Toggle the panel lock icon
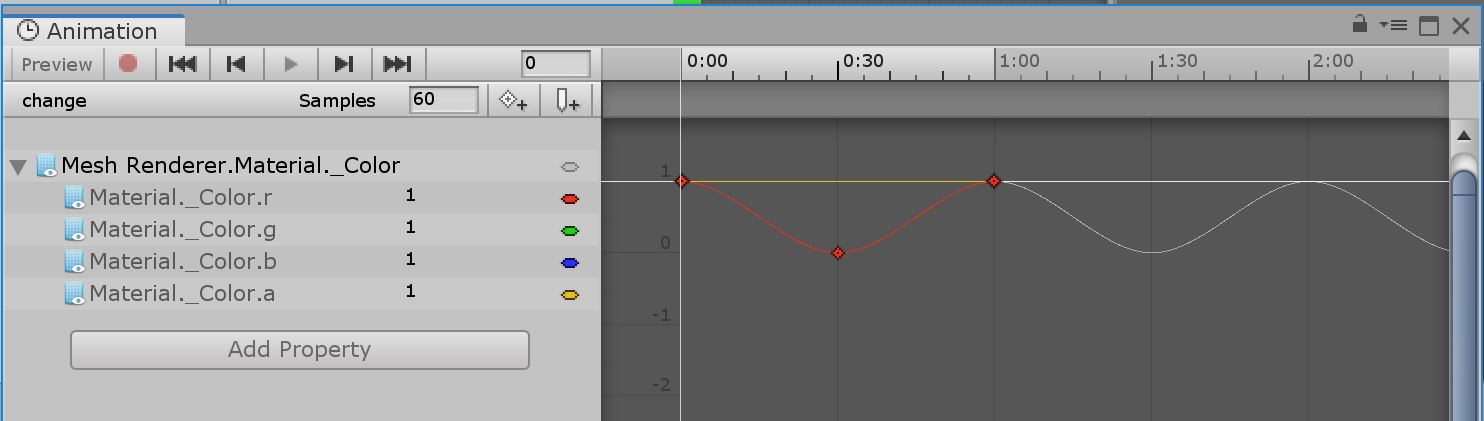Viewport: 1484px width, 421px height. click(x=1360, y=24)
